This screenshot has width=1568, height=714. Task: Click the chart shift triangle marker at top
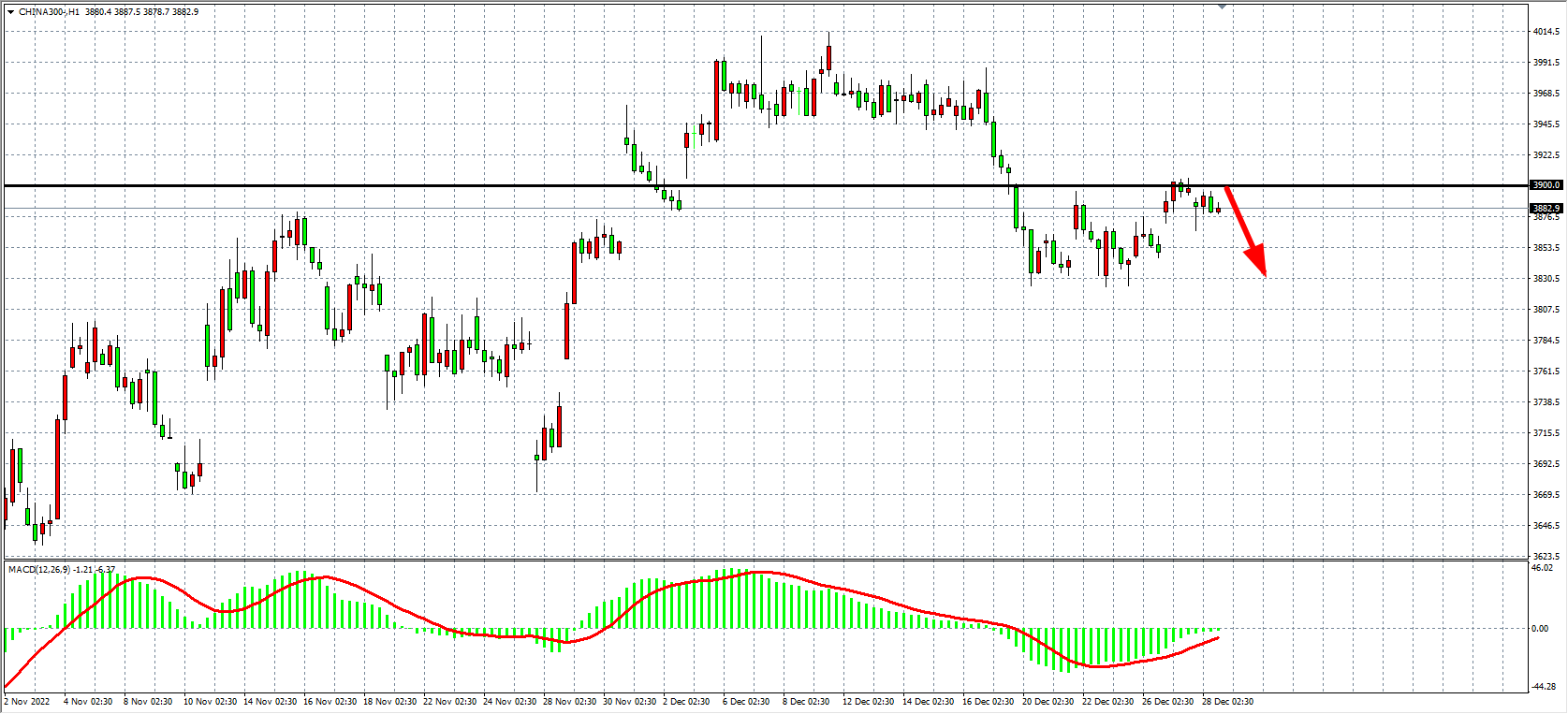(1222, 7)
